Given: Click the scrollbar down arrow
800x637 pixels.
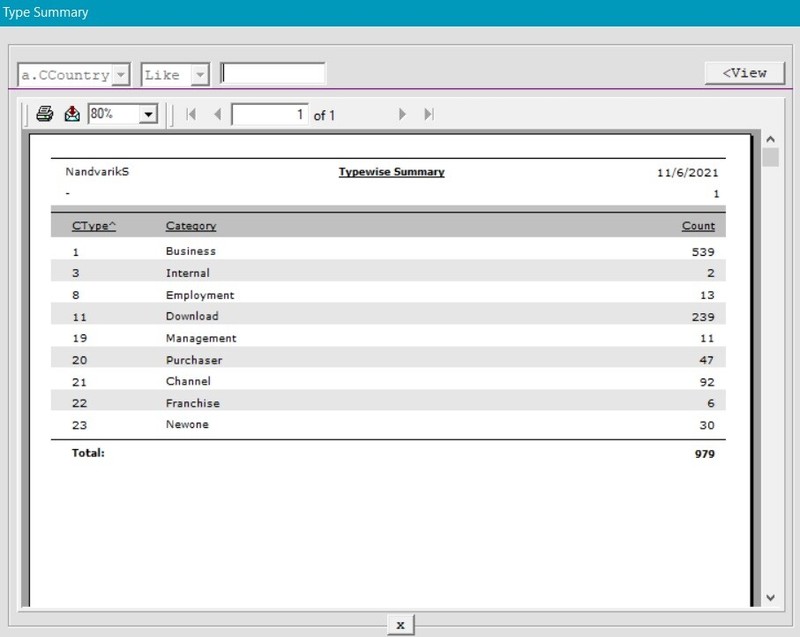Looking at the screenshot, I should pos(770,597).
